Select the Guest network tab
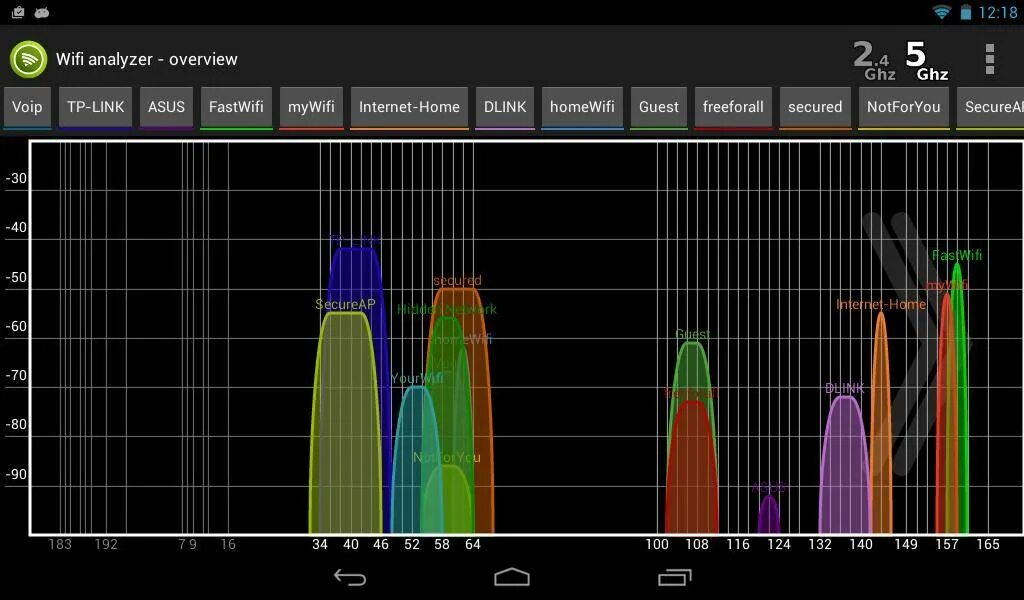This screenshot has width=1024, height=600. tap(659, 106)
